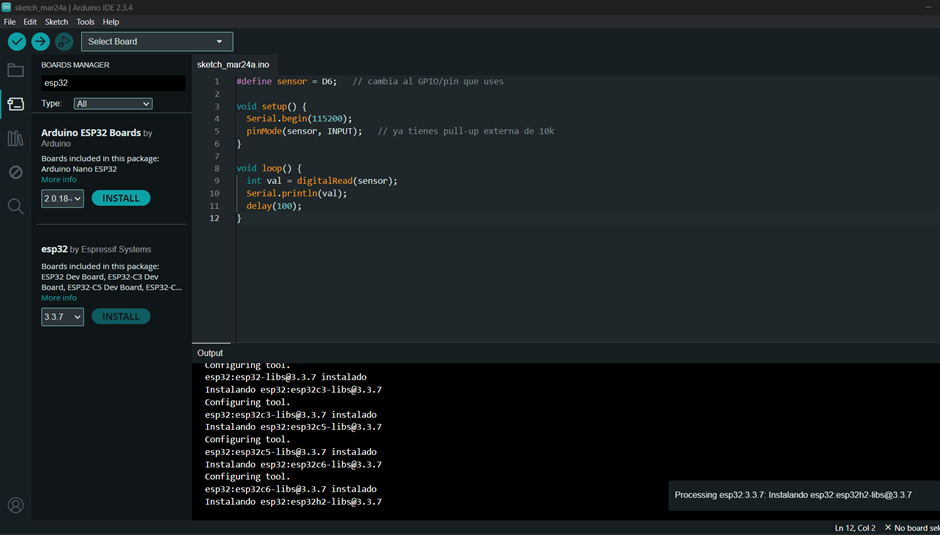Open the Sketchbook folder icon
Screen dimensions: 940x535
tap(16, 70)
